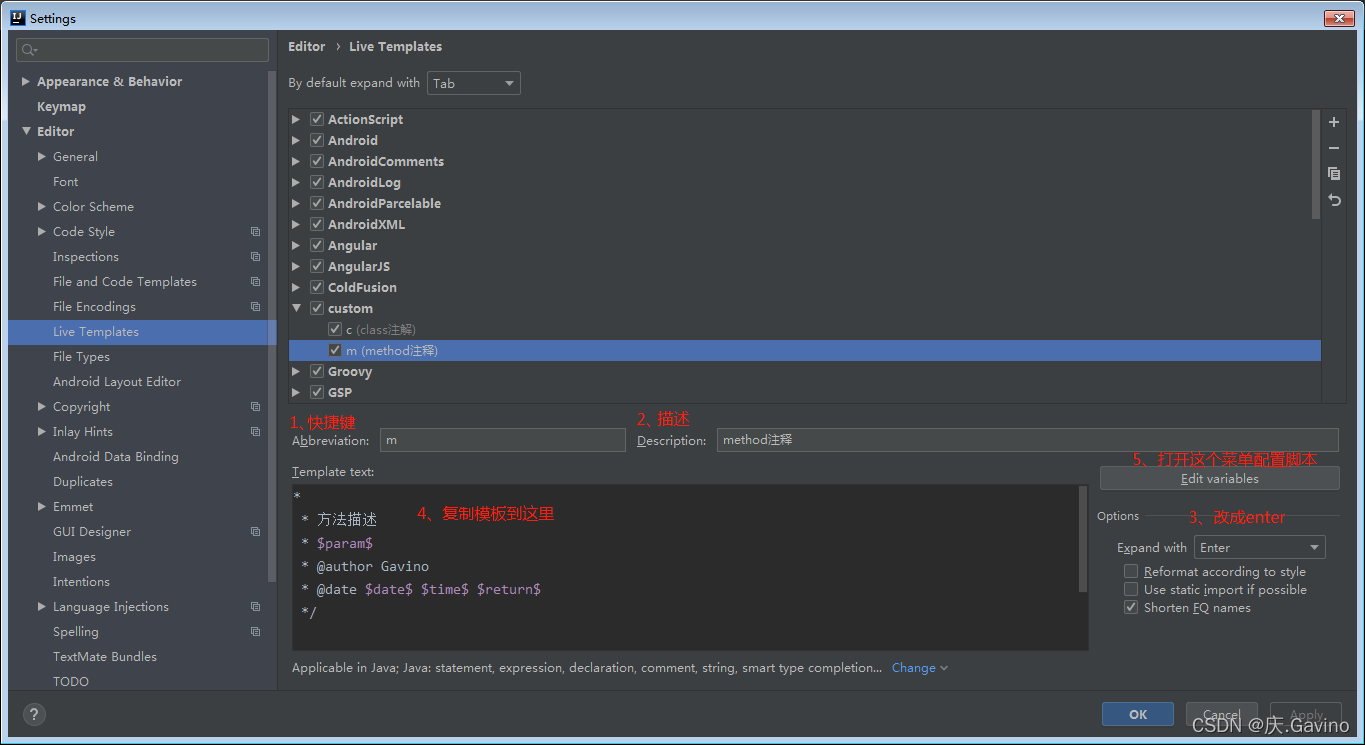Screen dimensions: 1365x745
Task: Duplicate the selected template via the copy icon
Action: [x=1334, y=173]
